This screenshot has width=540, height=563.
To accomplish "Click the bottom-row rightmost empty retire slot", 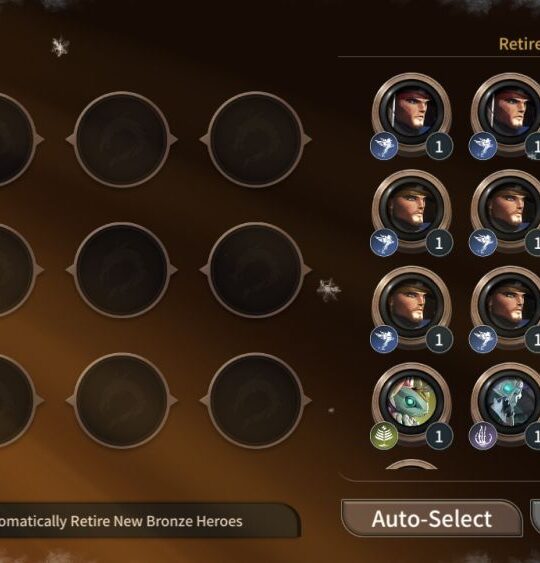I will (x=256, y=401).
